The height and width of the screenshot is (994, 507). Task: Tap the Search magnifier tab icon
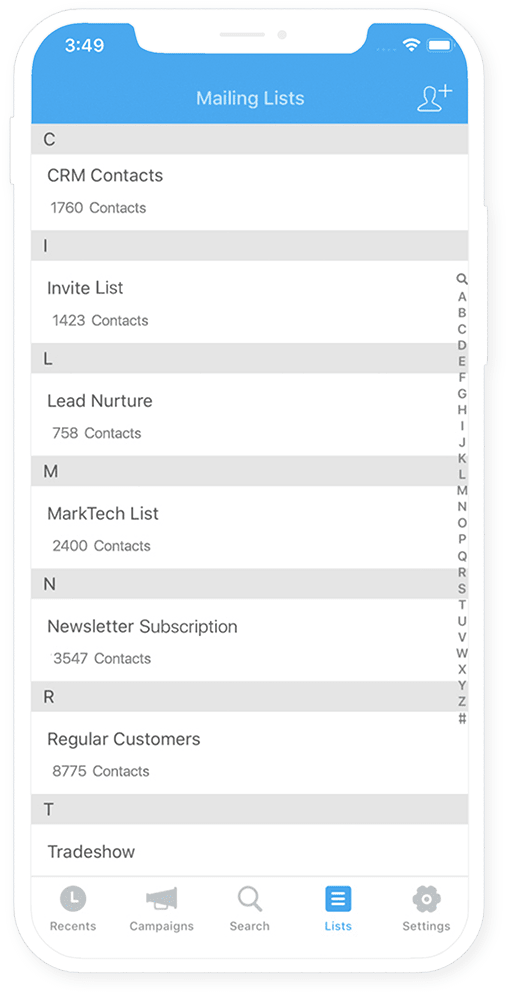click(x=250, y=898)
